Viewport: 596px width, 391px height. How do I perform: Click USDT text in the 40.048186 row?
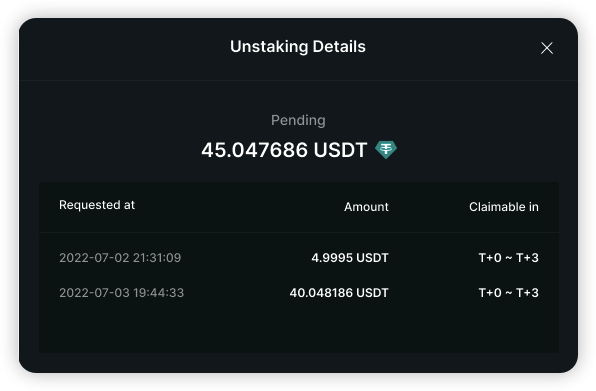pyautogui.click(x=372, y=293)
